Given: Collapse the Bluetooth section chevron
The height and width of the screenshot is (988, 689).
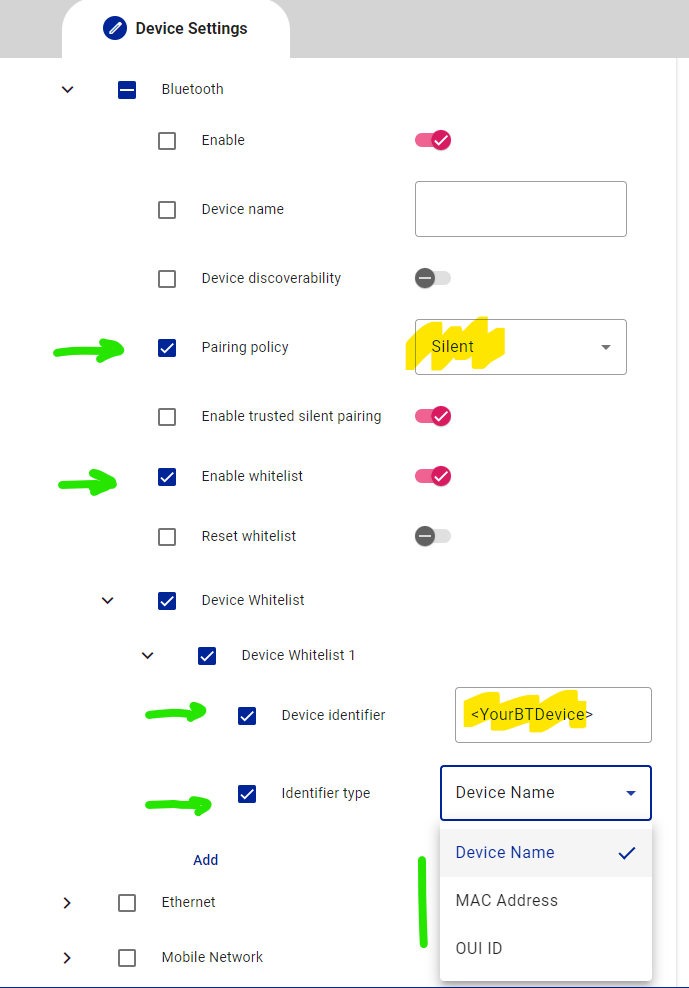Looking at the screenshot, I should 67,89.
